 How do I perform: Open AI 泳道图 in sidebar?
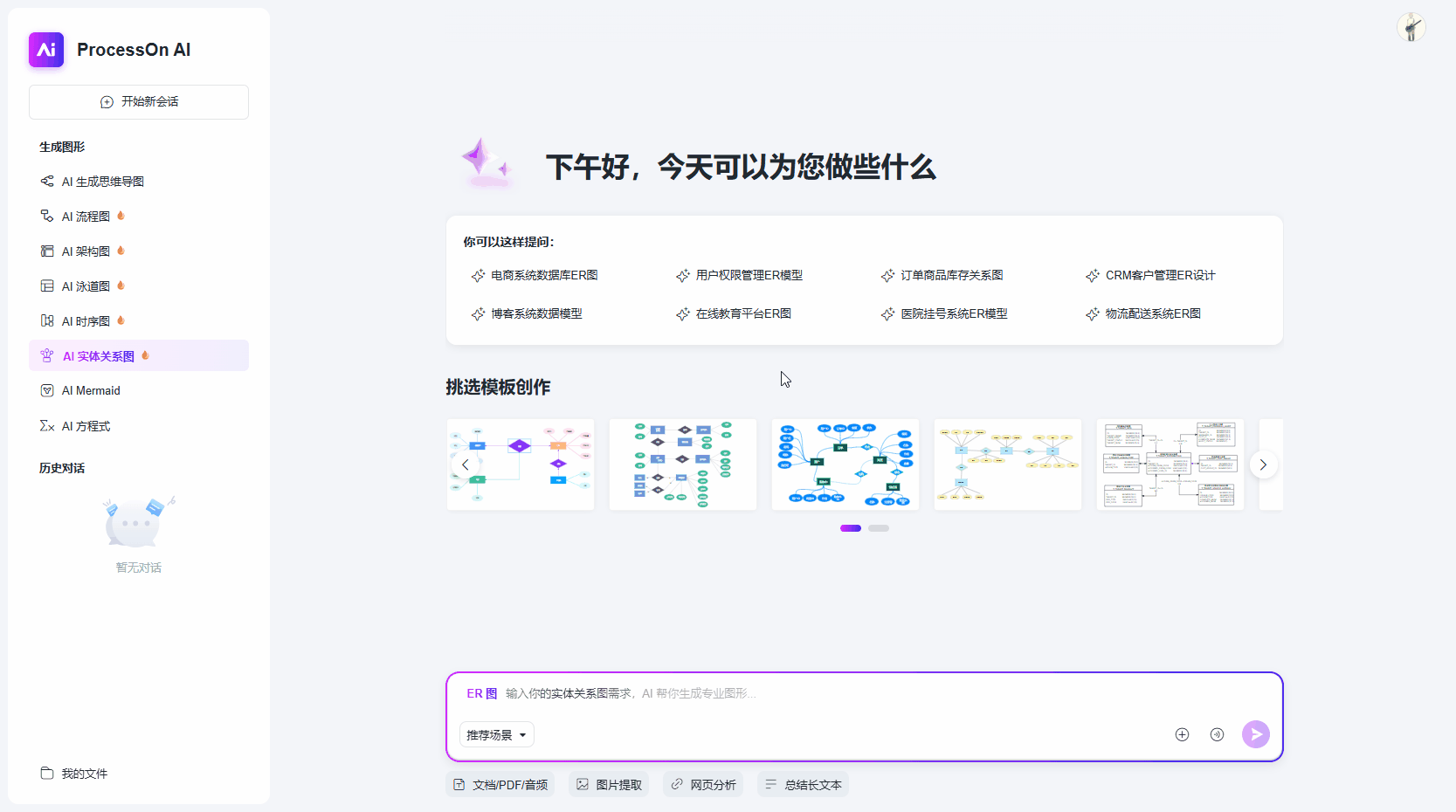click(x=139, y=286)
